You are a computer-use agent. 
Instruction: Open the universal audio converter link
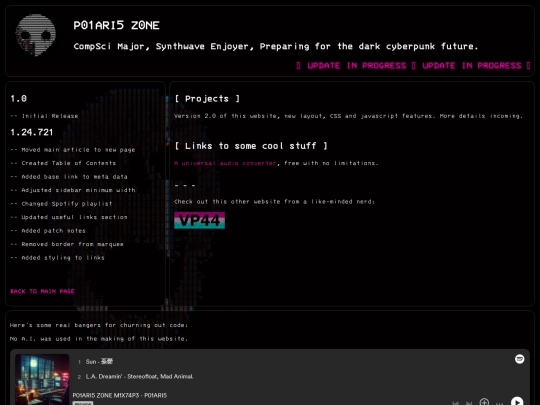(x=225, y=163)
